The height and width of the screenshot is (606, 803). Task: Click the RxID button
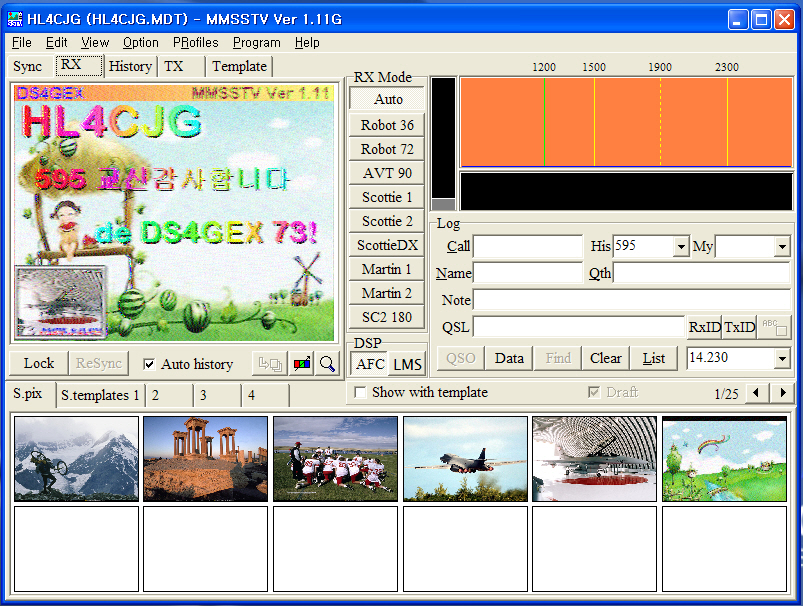tap(704, 327)
